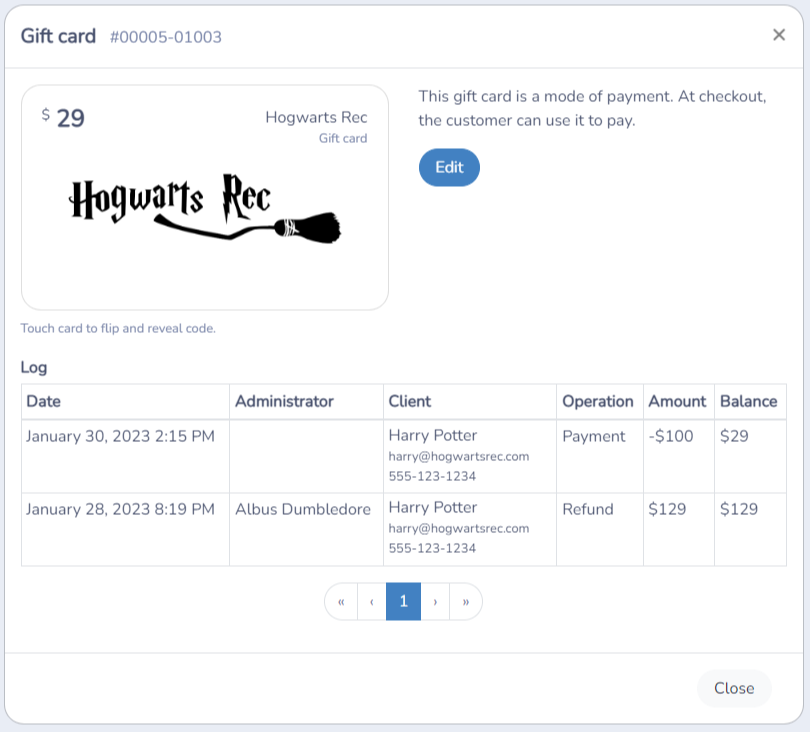The image size is (810, 733).
Task: Click the Gift card dialog title
Action: pyautogui.click(x=58, y=36)
